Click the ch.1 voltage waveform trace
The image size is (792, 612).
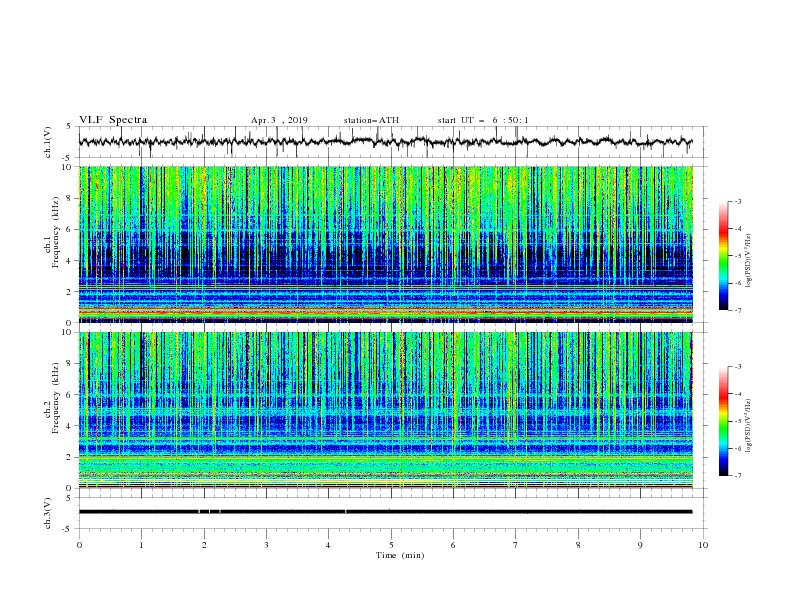coord(385,142)
